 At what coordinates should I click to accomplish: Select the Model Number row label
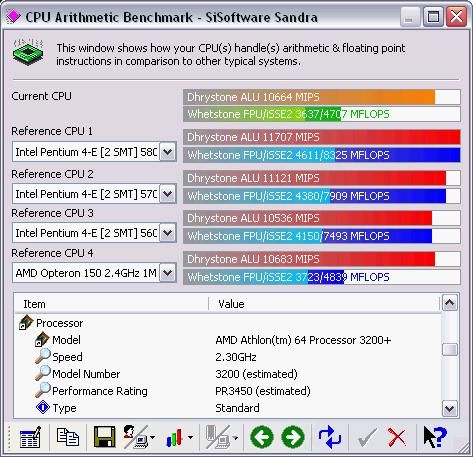[86, 374]
